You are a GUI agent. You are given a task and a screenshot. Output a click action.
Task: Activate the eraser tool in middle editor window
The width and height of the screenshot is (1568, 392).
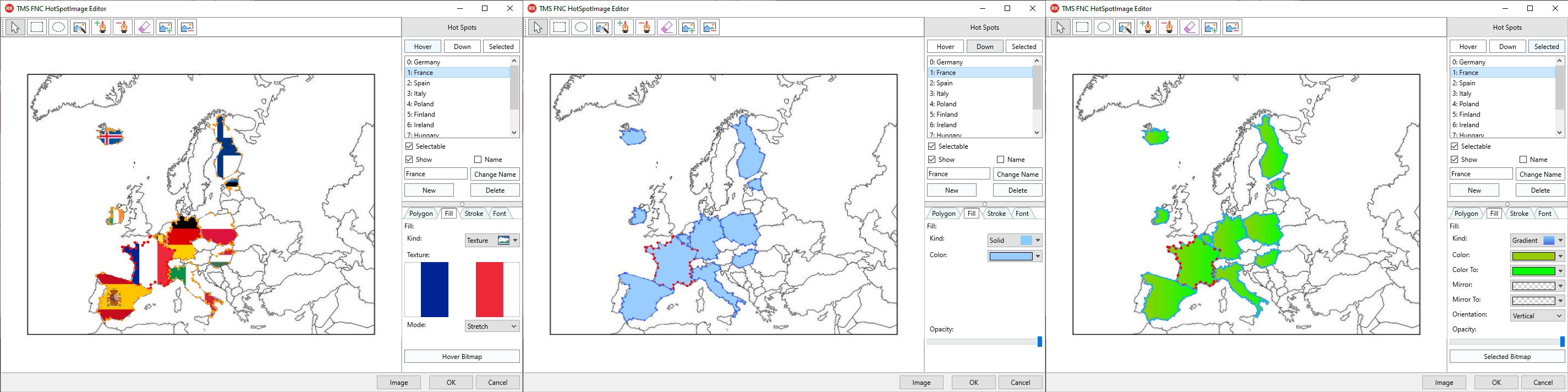[667, 28]
